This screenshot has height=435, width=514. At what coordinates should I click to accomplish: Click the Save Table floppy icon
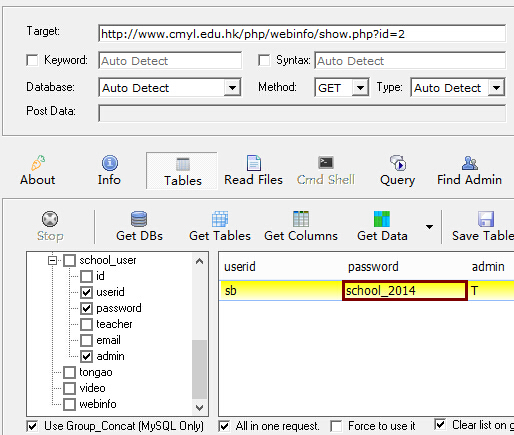pos(486,219)
